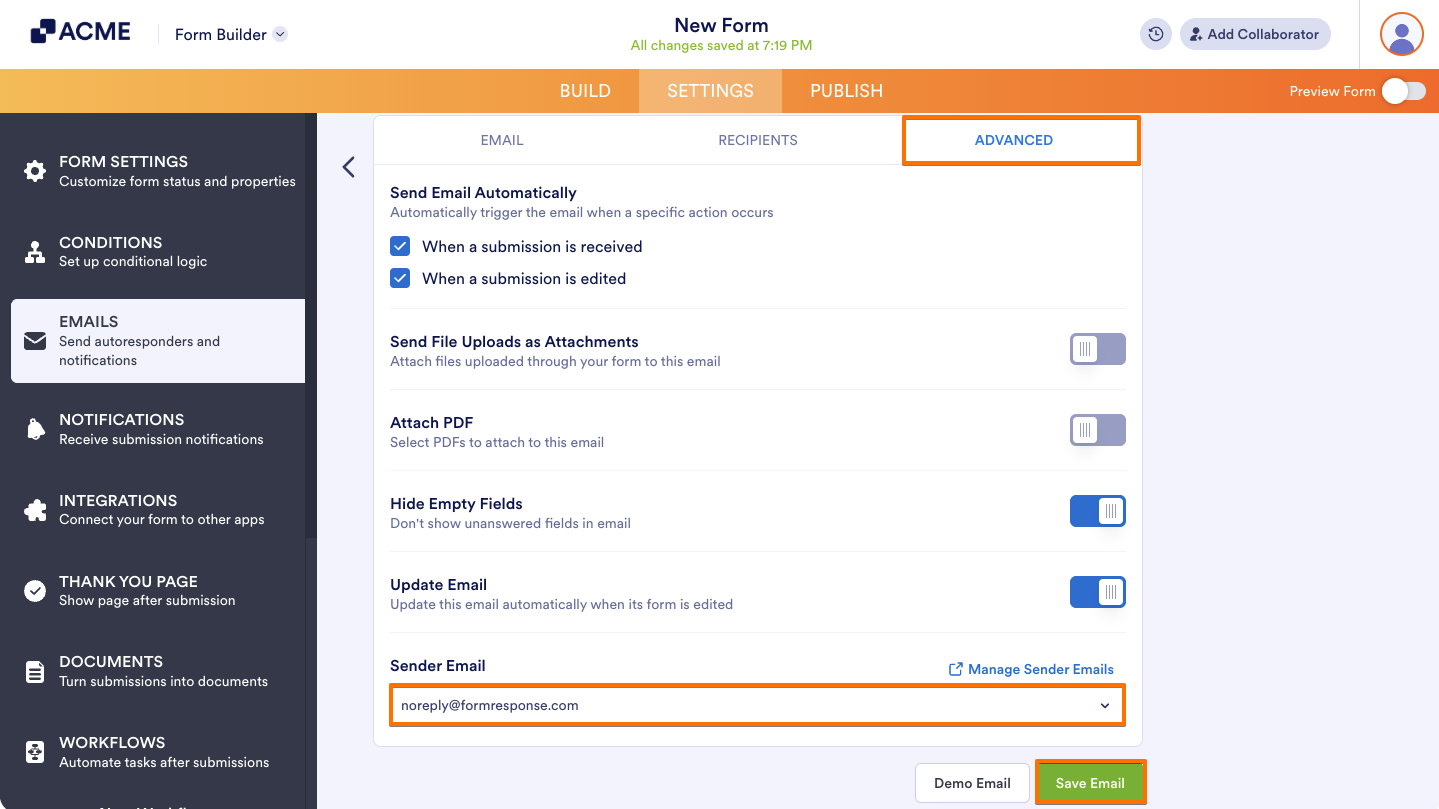Screen dimensions: 1439x809
Task: Switch to the EMAIL sub-tab
Action: tap(502, 140)
